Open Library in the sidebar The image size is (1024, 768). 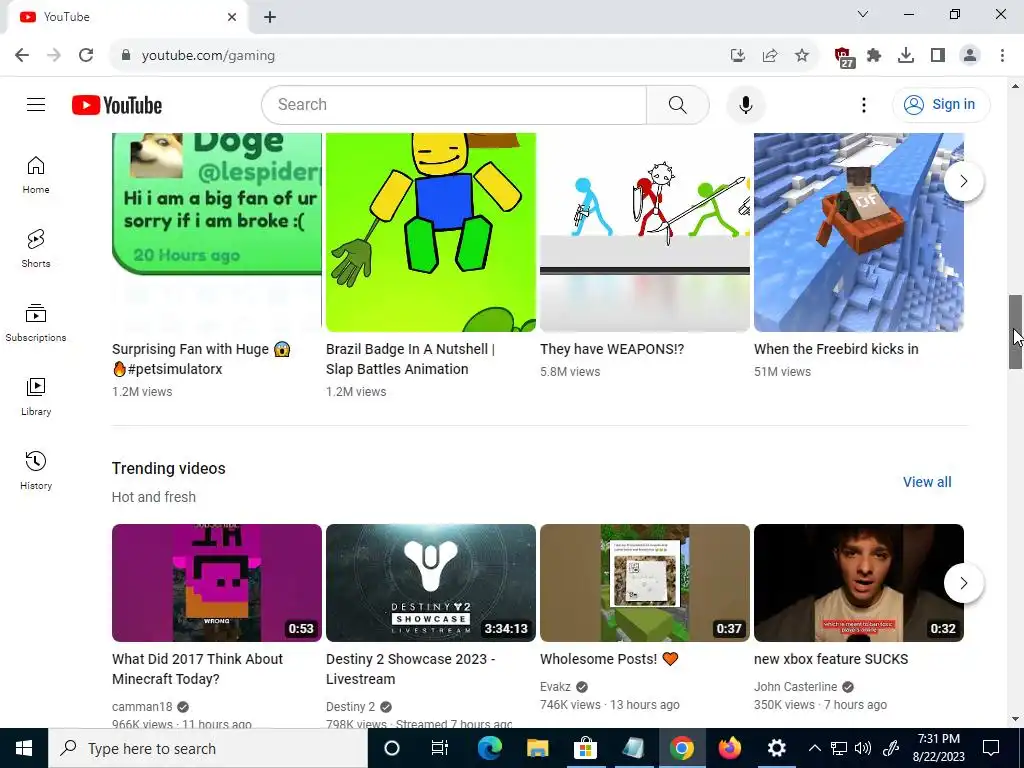tap(36, 397)
